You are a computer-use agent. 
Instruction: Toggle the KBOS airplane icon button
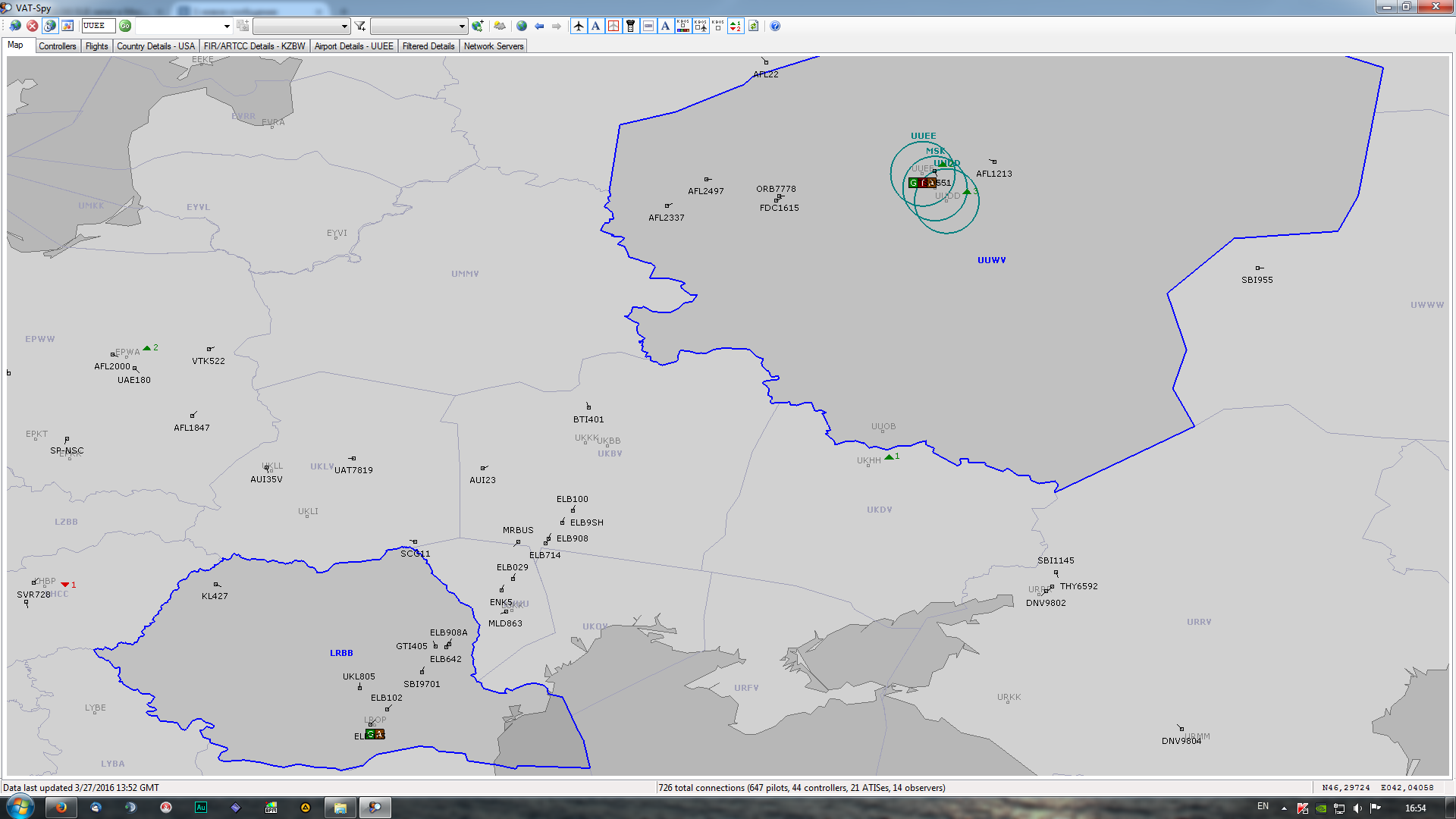pos(701,26)
